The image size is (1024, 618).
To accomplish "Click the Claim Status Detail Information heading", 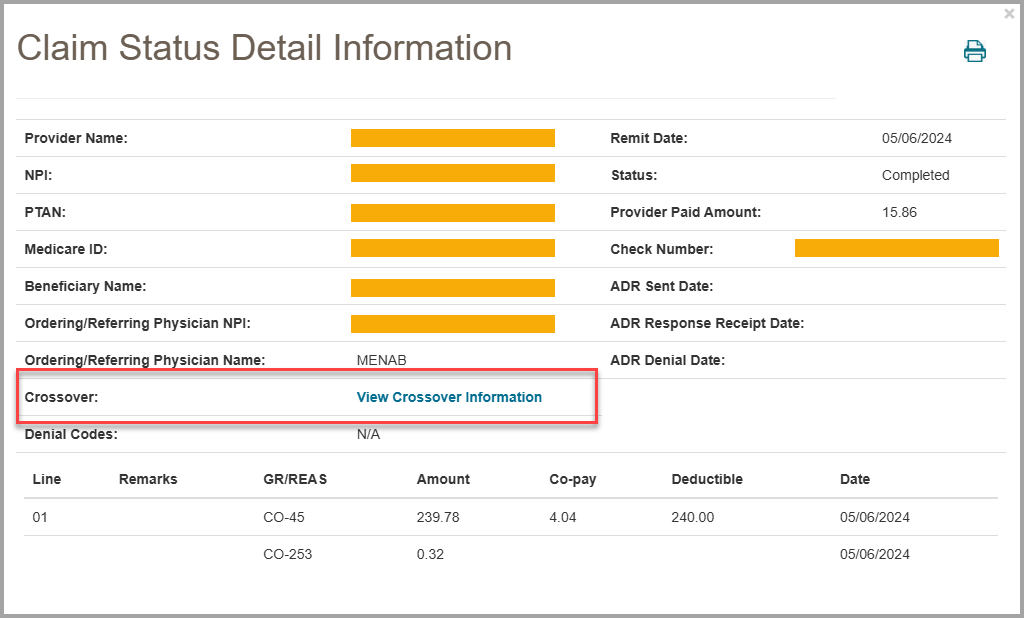I will pos(265,48).
